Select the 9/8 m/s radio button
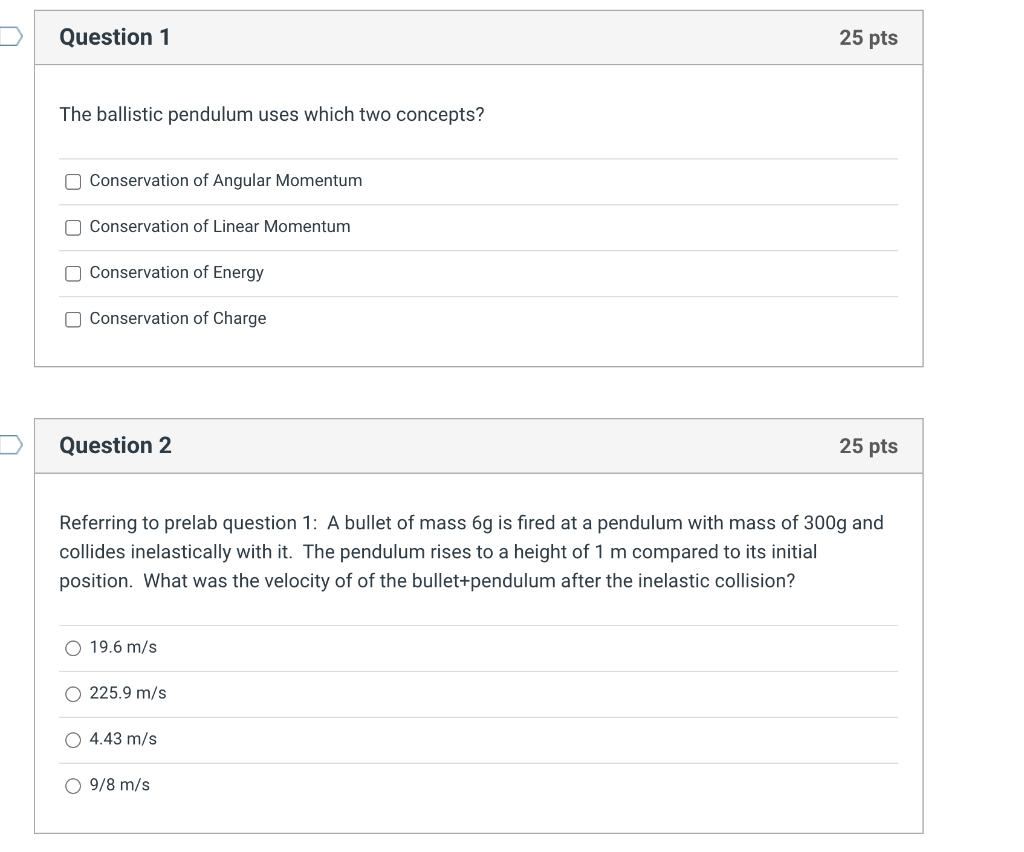The width and height of the screenshot is (1024, 852). (73, 786)
